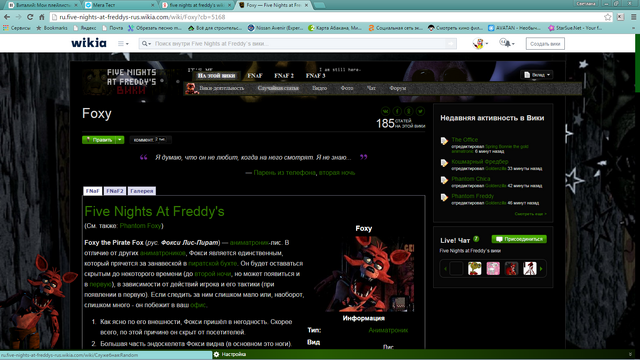Click the Присоединиться chat button
640x360 pixels.
(x=519, y=239)
